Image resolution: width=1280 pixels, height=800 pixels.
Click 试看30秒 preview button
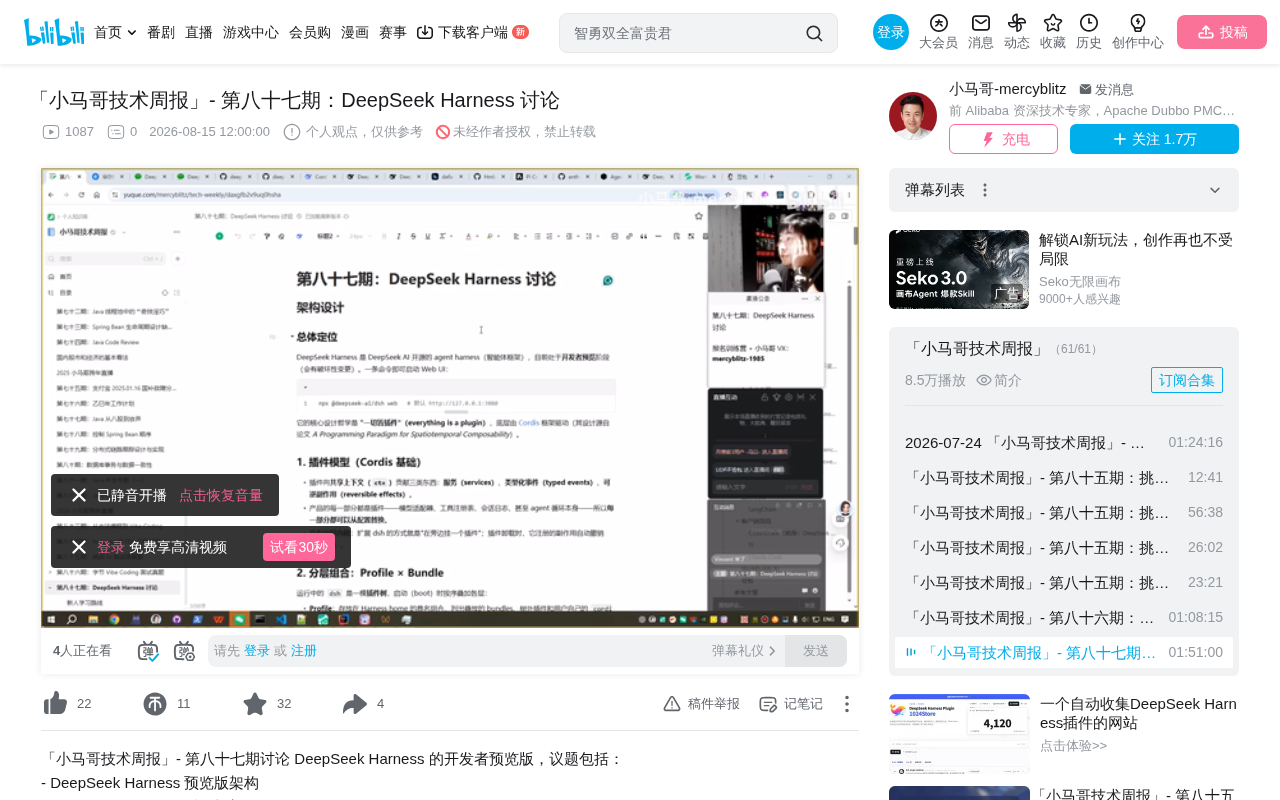[299, 547]
